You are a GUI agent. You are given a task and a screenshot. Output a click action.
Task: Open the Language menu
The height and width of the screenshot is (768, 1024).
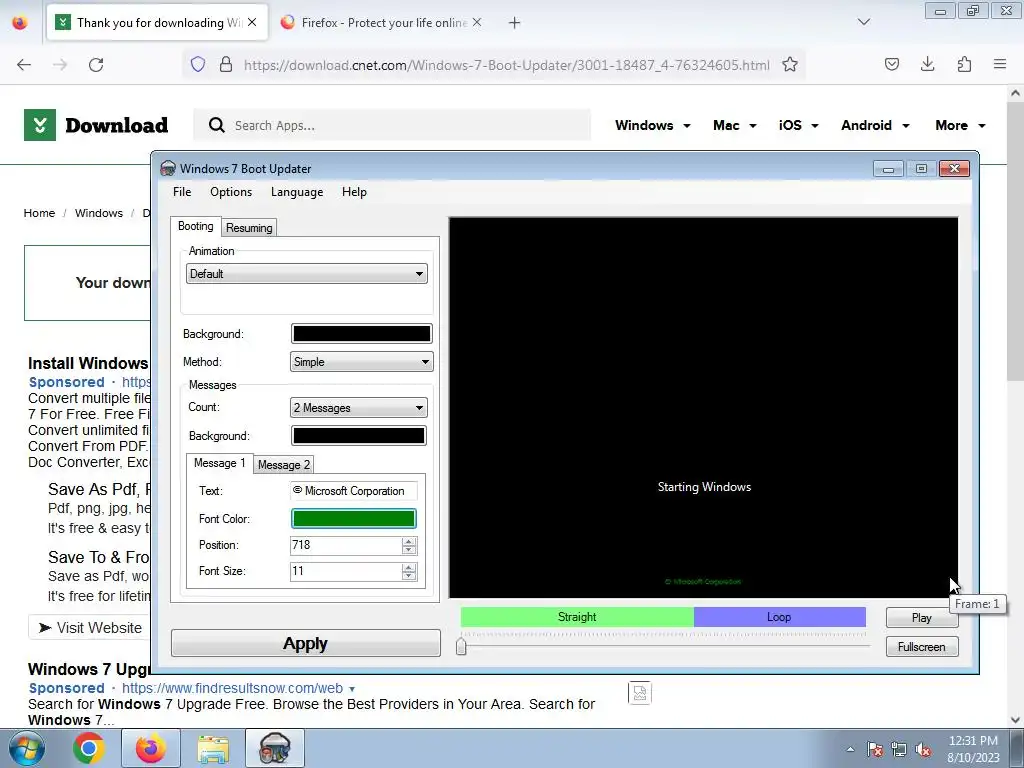[x=297, y=192]
